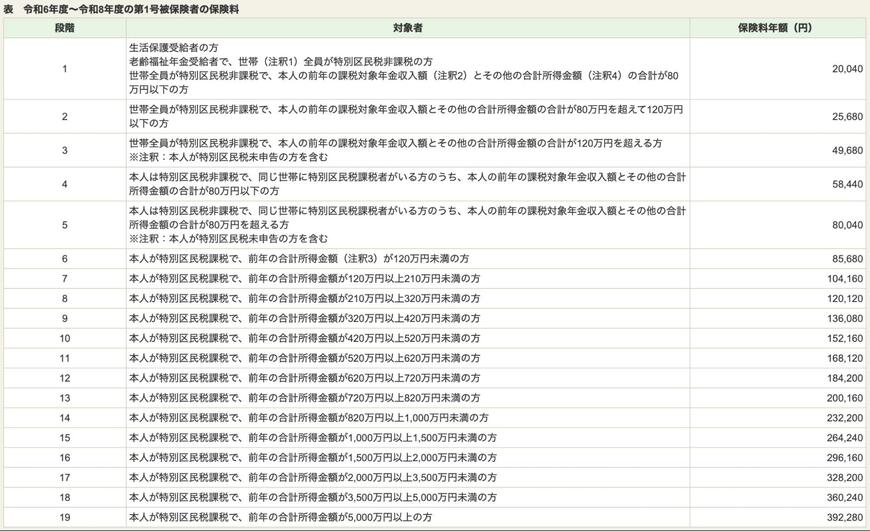Select the 184,200 premium amount
This screenshot has width=870, height=531.
[x=845, y=378]
